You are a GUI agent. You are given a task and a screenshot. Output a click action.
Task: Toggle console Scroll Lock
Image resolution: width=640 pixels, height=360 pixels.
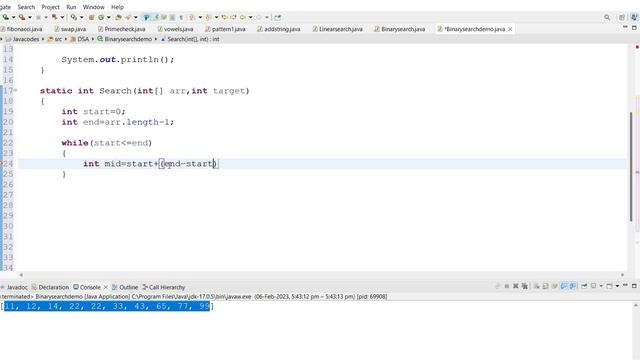pos(545,286)
